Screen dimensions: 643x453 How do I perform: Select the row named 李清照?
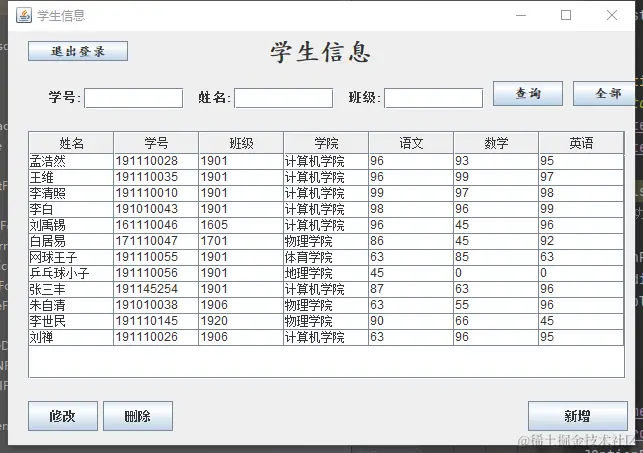pyautogui.click(x=326, y=193)
